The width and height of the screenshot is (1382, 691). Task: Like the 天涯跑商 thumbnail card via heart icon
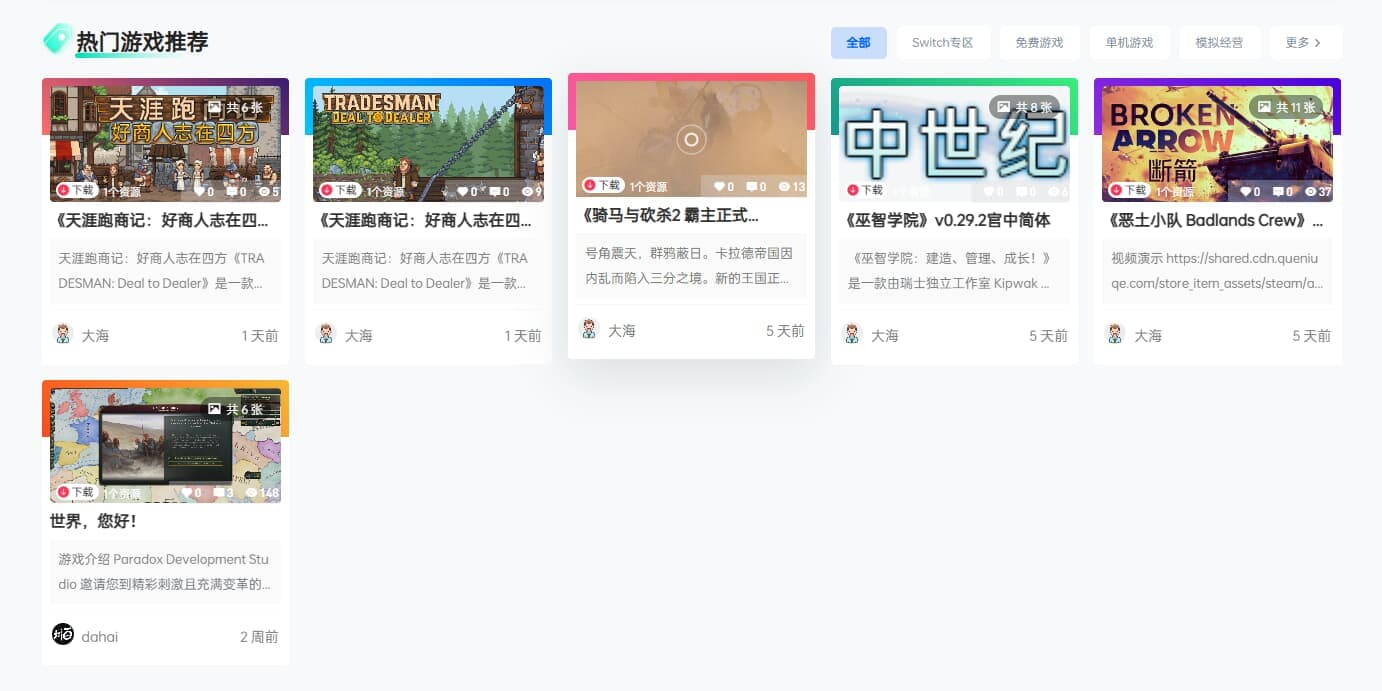(x=199, y=191)
